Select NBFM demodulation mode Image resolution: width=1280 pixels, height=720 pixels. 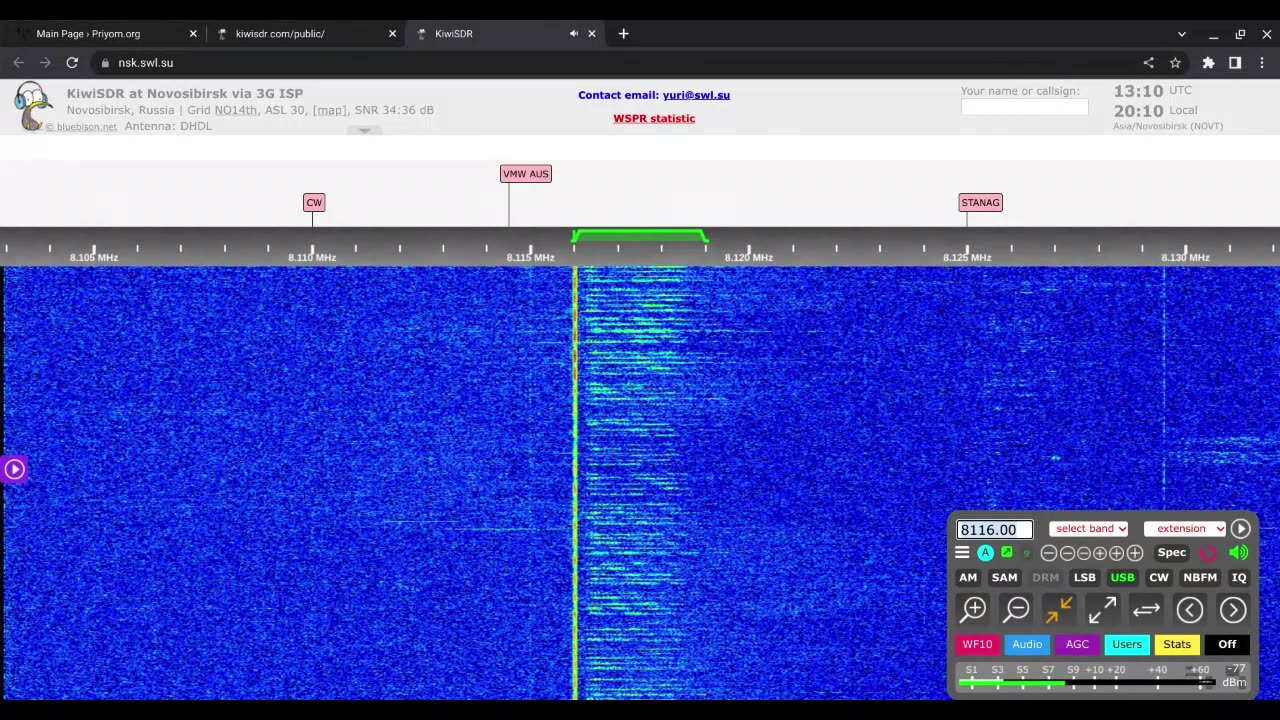1200,577
